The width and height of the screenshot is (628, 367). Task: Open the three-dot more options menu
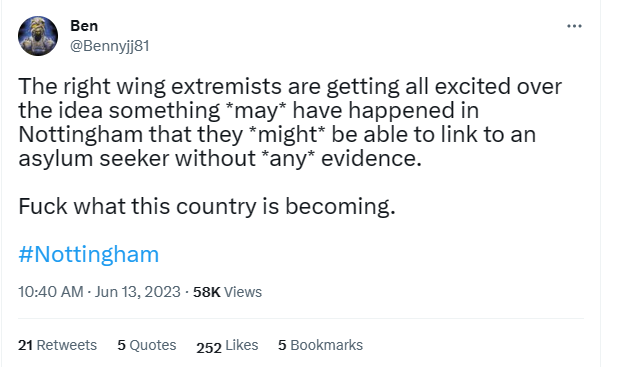pos(574,26)
